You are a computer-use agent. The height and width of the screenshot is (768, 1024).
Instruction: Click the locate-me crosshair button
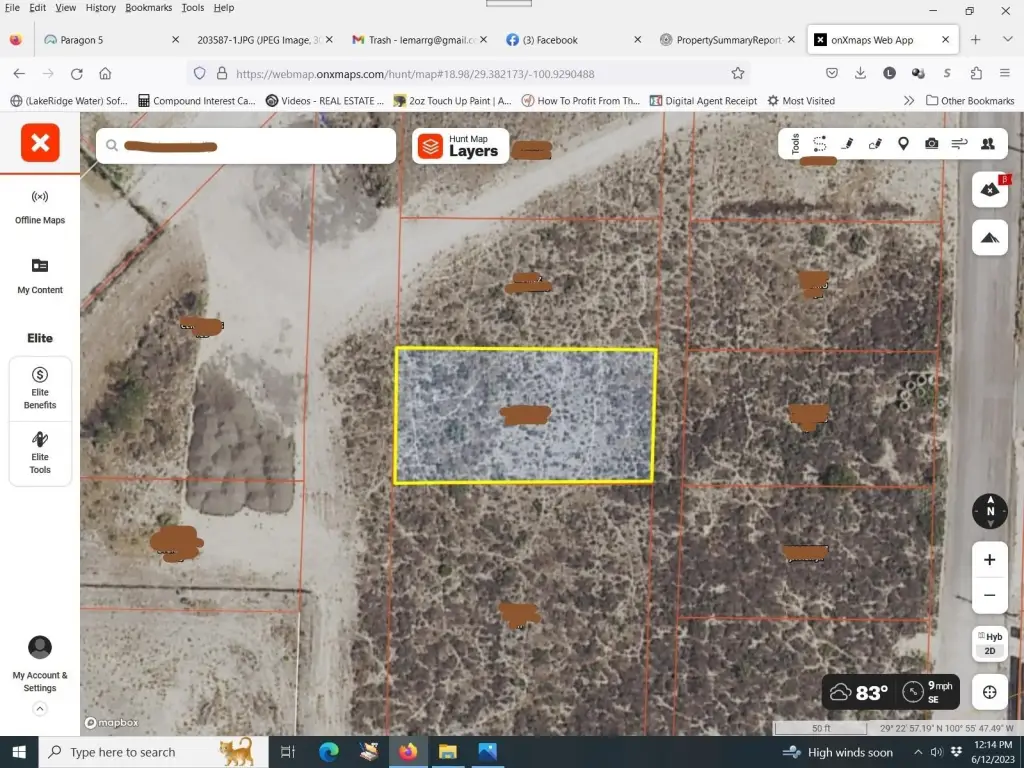point(989,692)
